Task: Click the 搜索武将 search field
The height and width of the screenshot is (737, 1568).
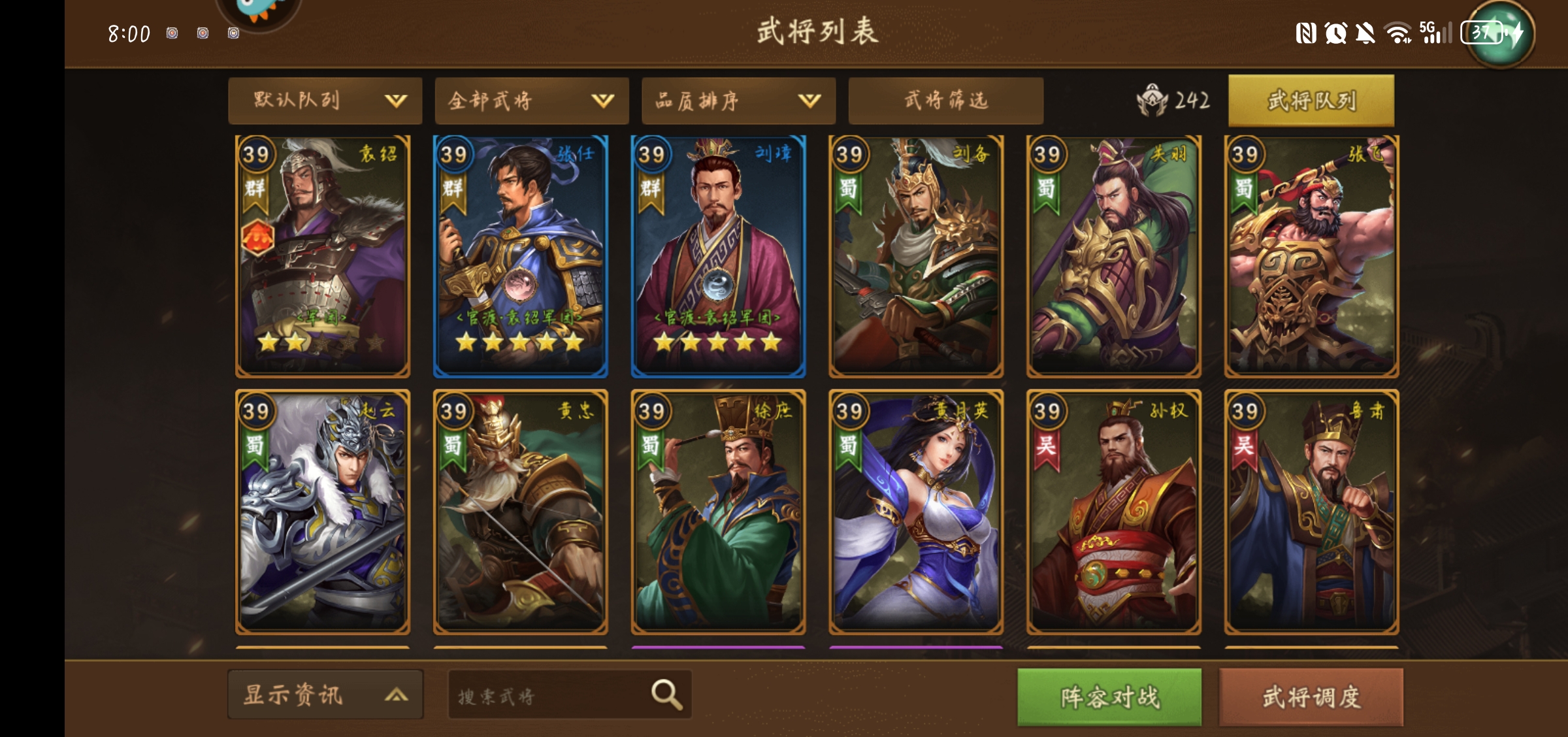Action: 570,695
